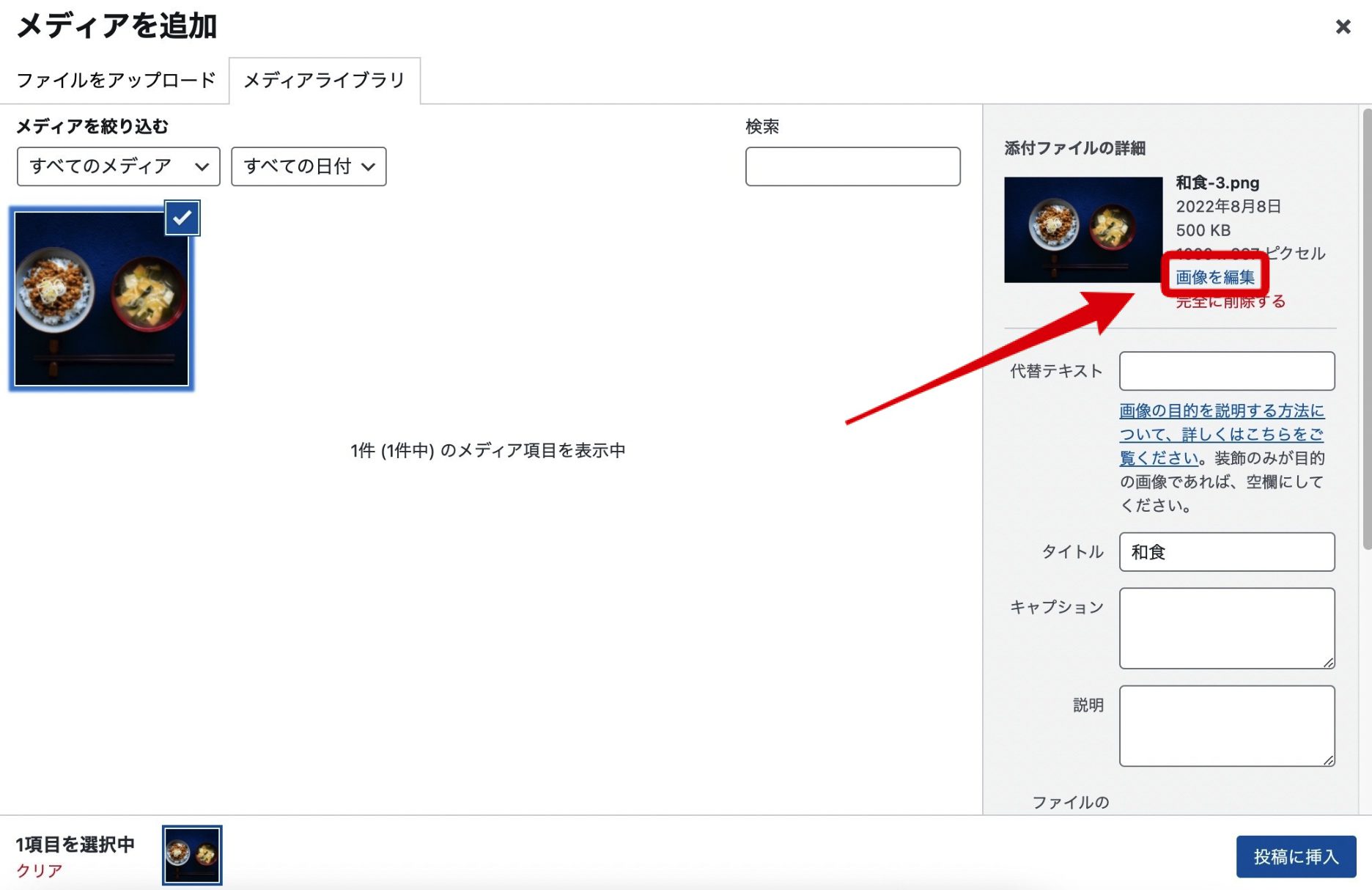Click attachment preview image in details panel
Viewport: 1372px width, 890px height.
click(x=1083, y=229)
